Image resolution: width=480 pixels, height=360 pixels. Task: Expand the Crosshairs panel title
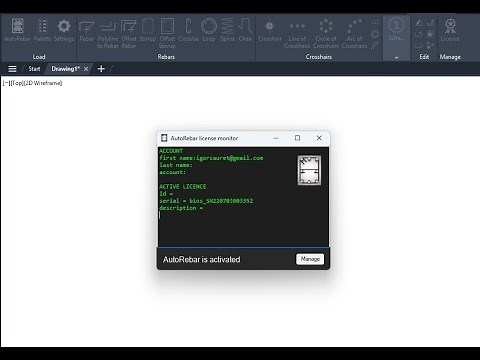(x=319, y=57)
